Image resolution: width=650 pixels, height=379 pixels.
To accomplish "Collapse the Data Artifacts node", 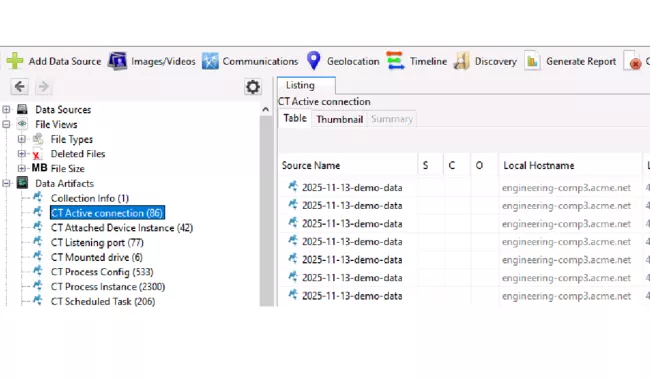I will click(6, 183).
